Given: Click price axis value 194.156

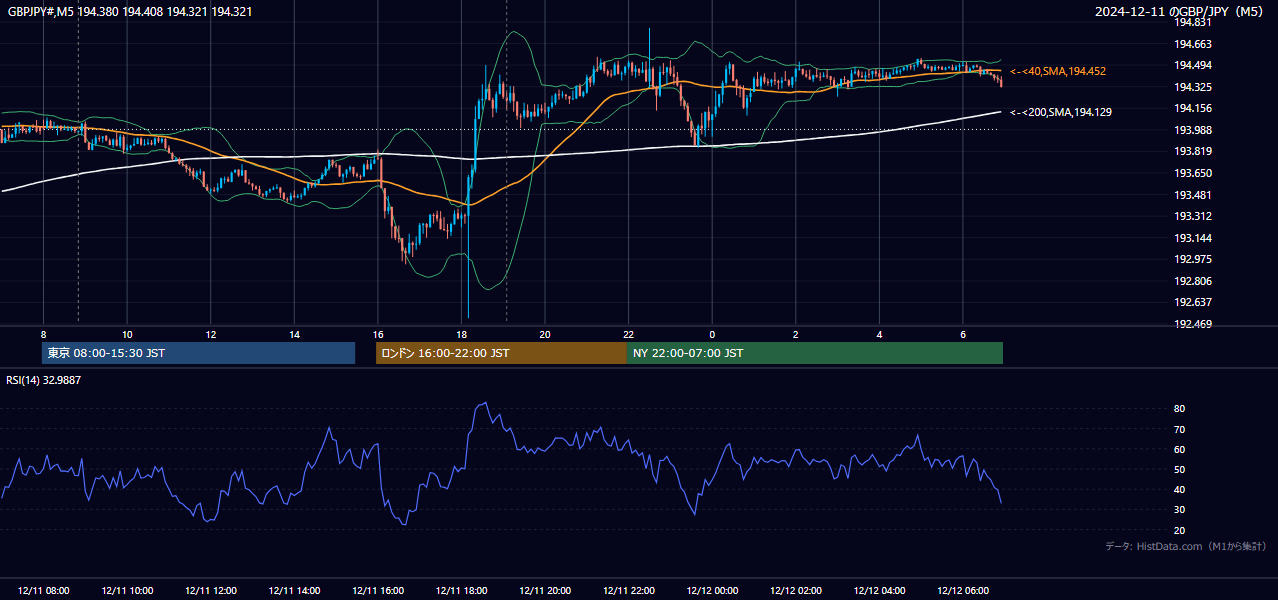Looking at the screenshot, I should tap(1192, 108).
